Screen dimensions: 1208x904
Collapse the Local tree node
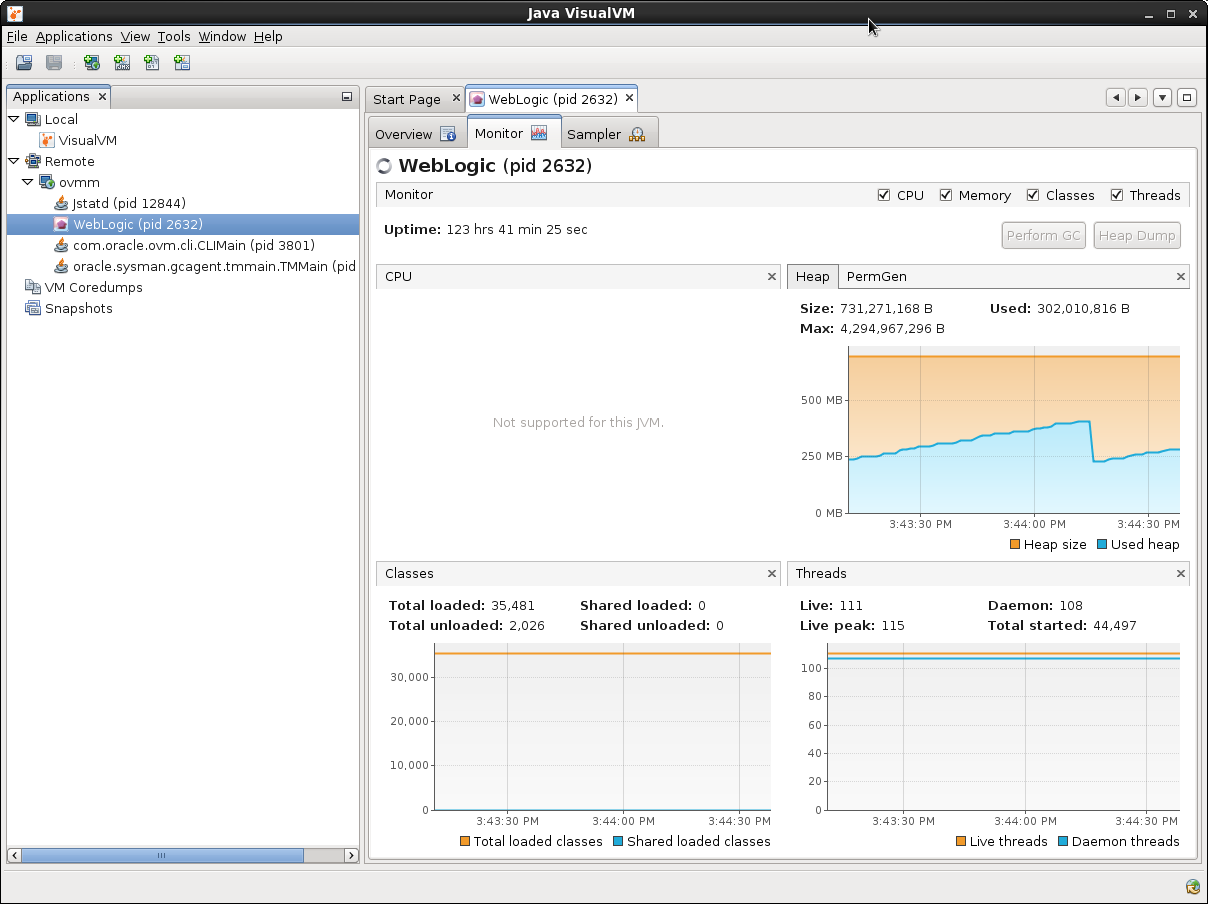(x=14, y=119)
